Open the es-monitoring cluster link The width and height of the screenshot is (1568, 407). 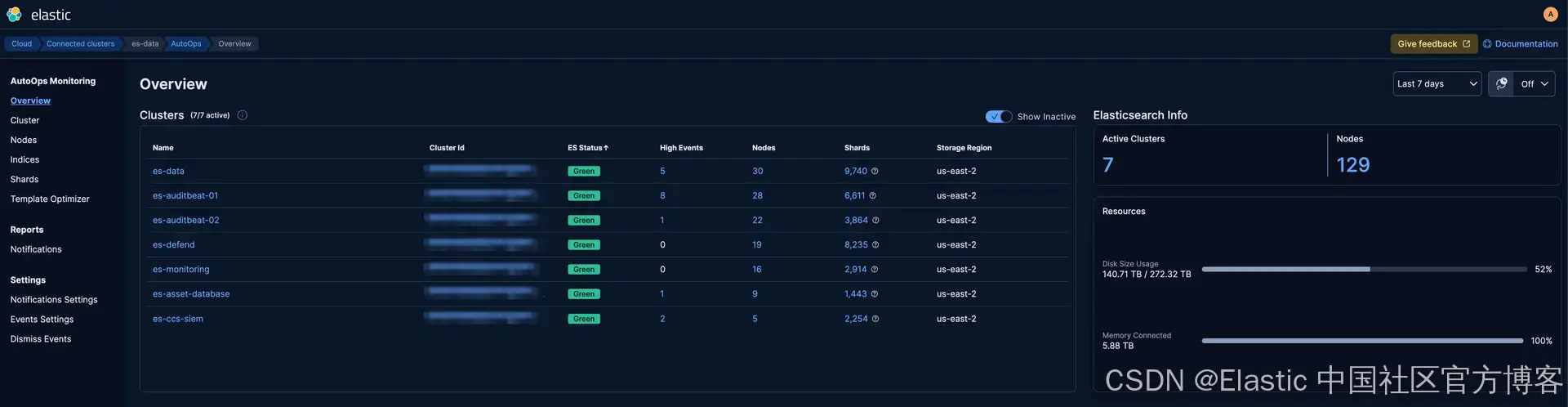point(181,269)
